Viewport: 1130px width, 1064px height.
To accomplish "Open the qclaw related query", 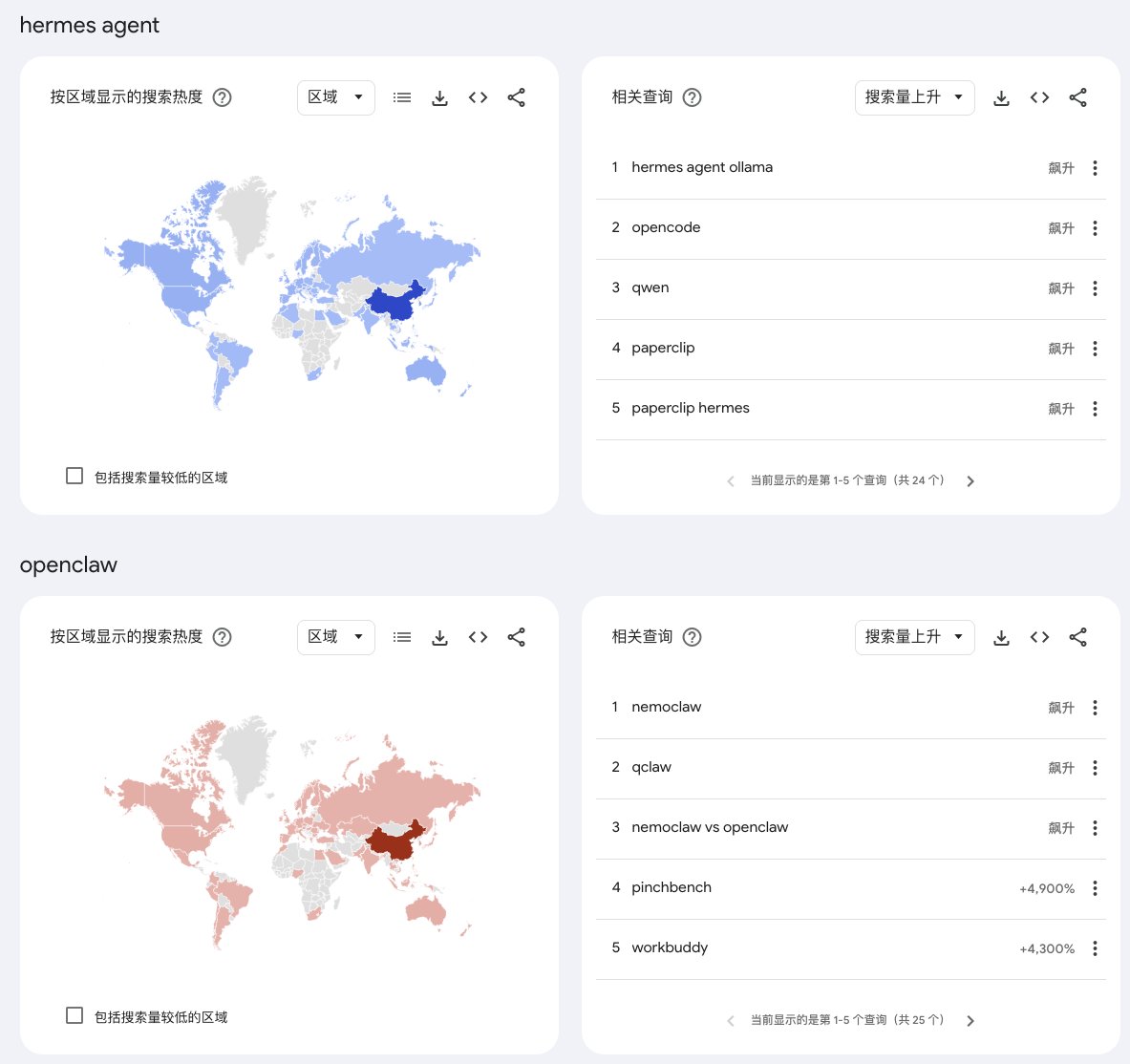I will tap(650, 767).
